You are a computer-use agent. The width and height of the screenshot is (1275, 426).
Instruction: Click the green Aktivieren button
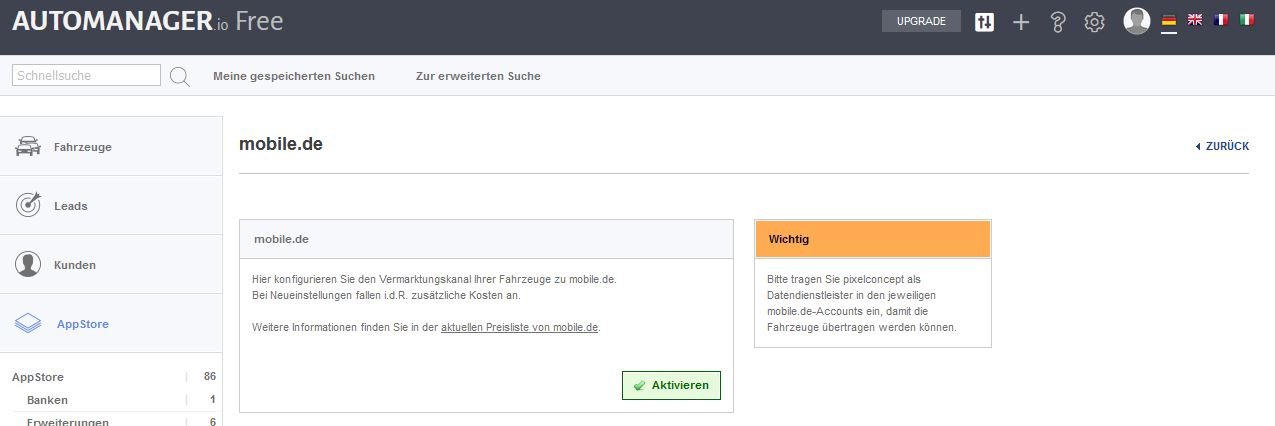pyautogui.click(x=671, y=385)
